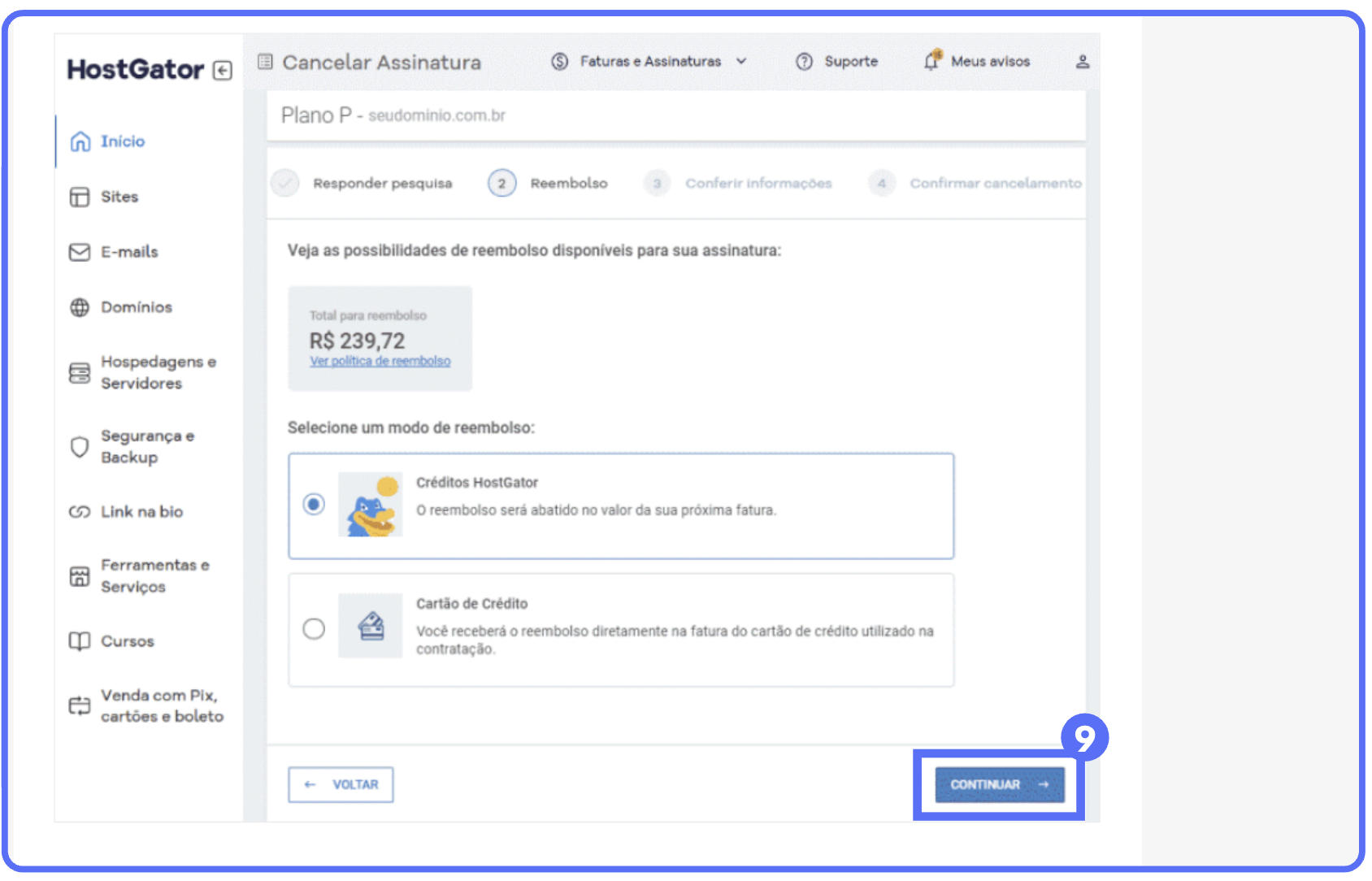
Task: Go to Início in the sidebar
Action: (x=122, y=141)
